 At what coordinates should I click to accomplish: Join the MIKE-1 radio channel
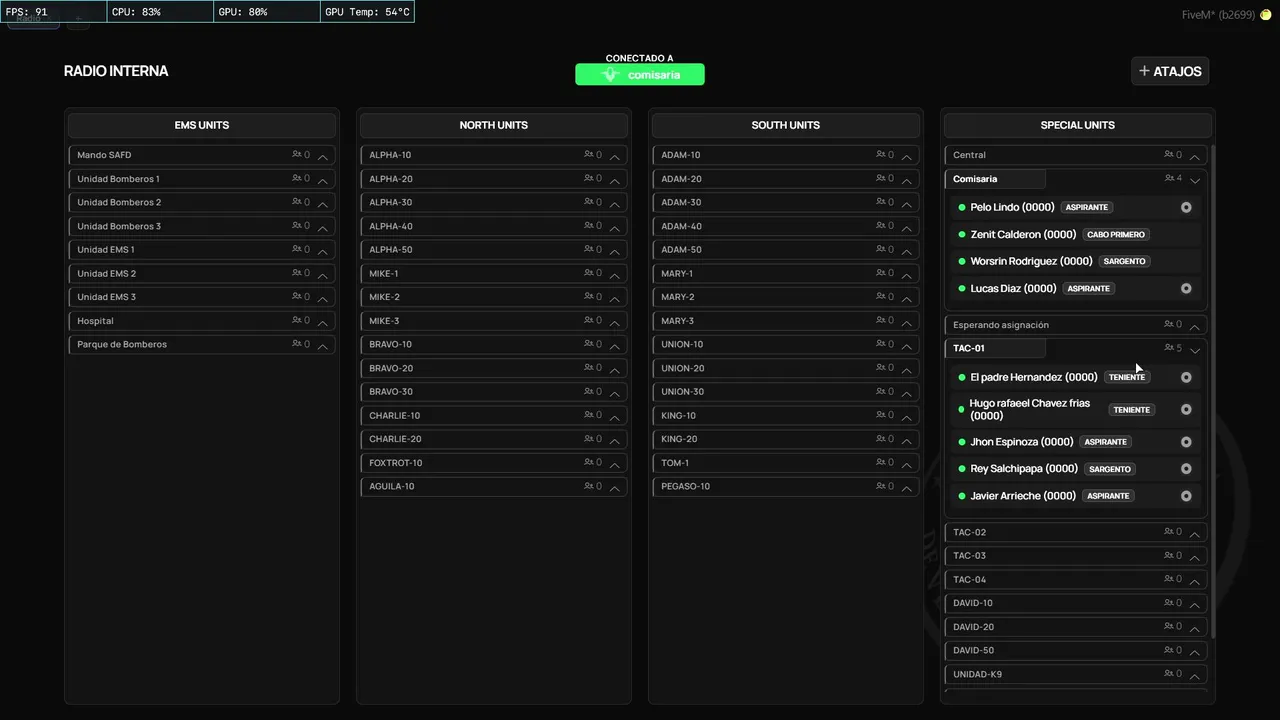494,273
